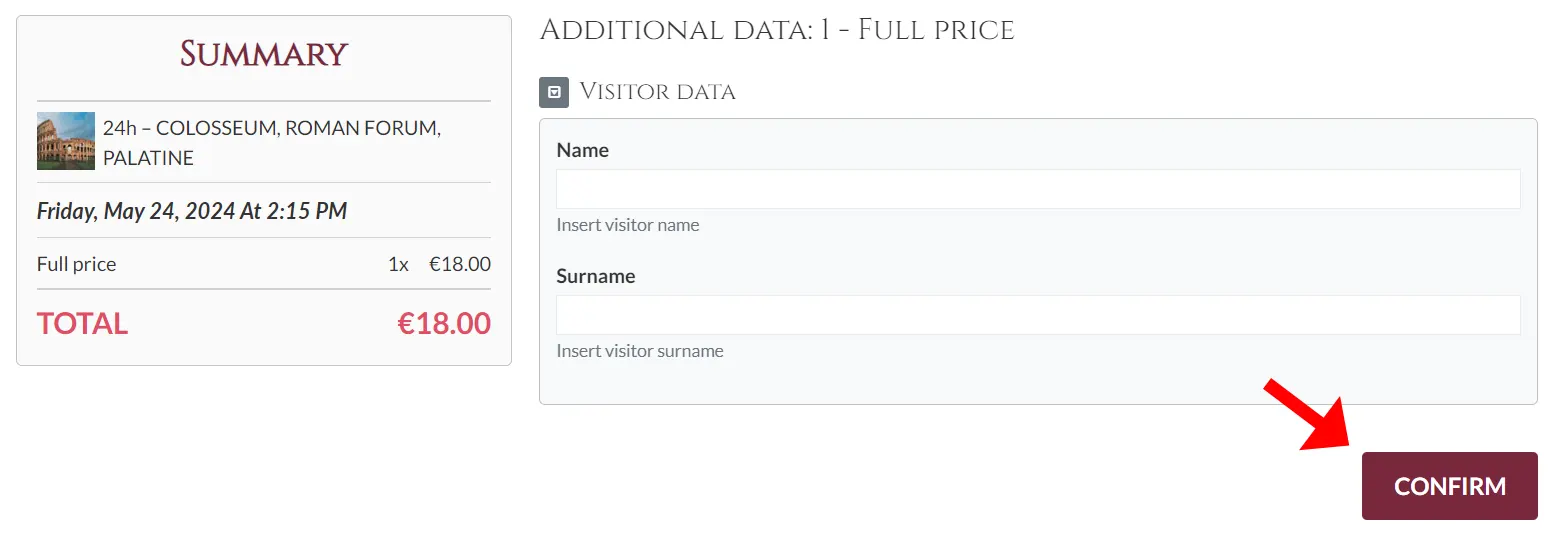Click into the Name input field
The image size is (1551, 536).
pyautogui.click(x=1037, y=189)
